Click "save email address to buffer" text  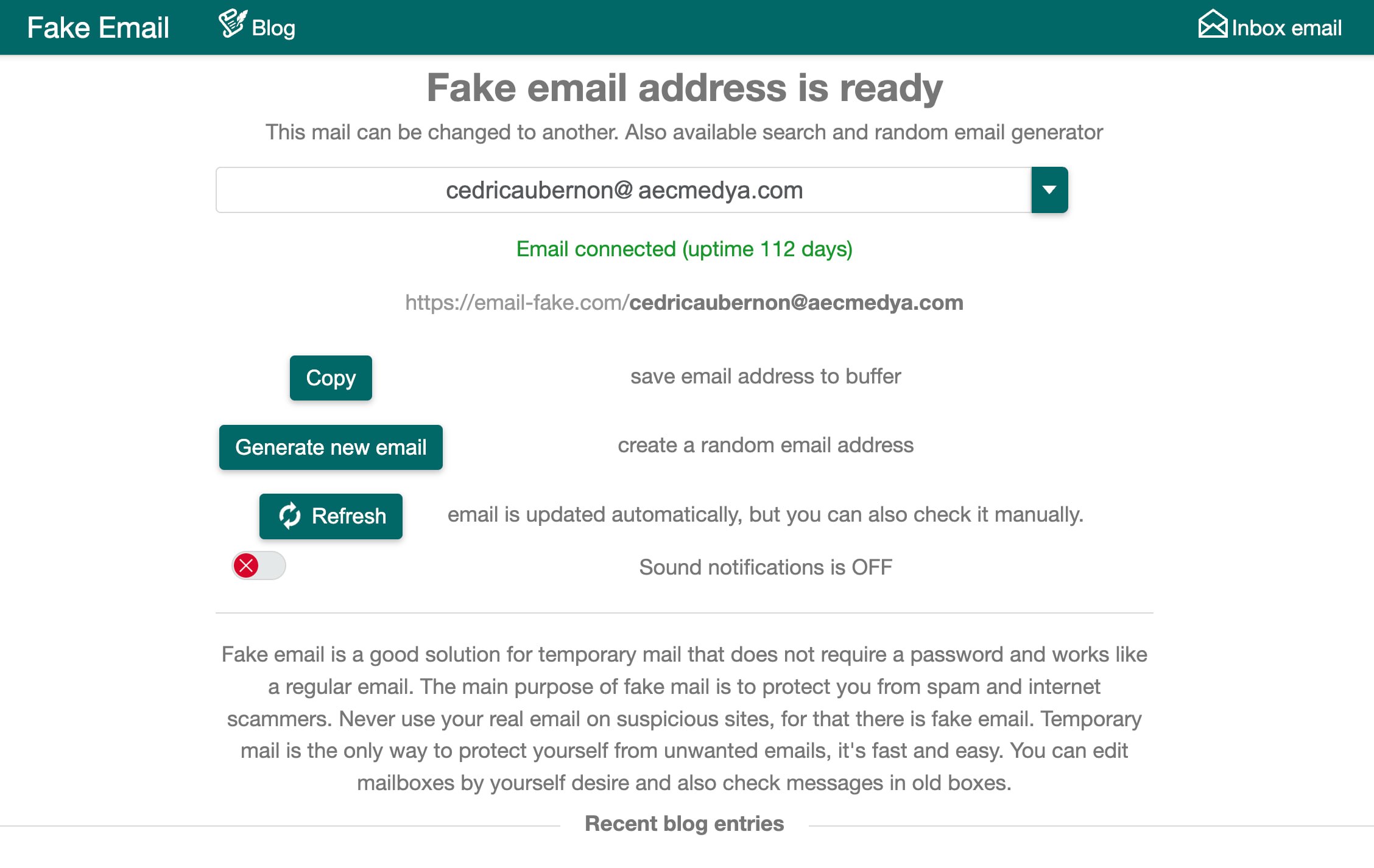click(x=765, y=377)
